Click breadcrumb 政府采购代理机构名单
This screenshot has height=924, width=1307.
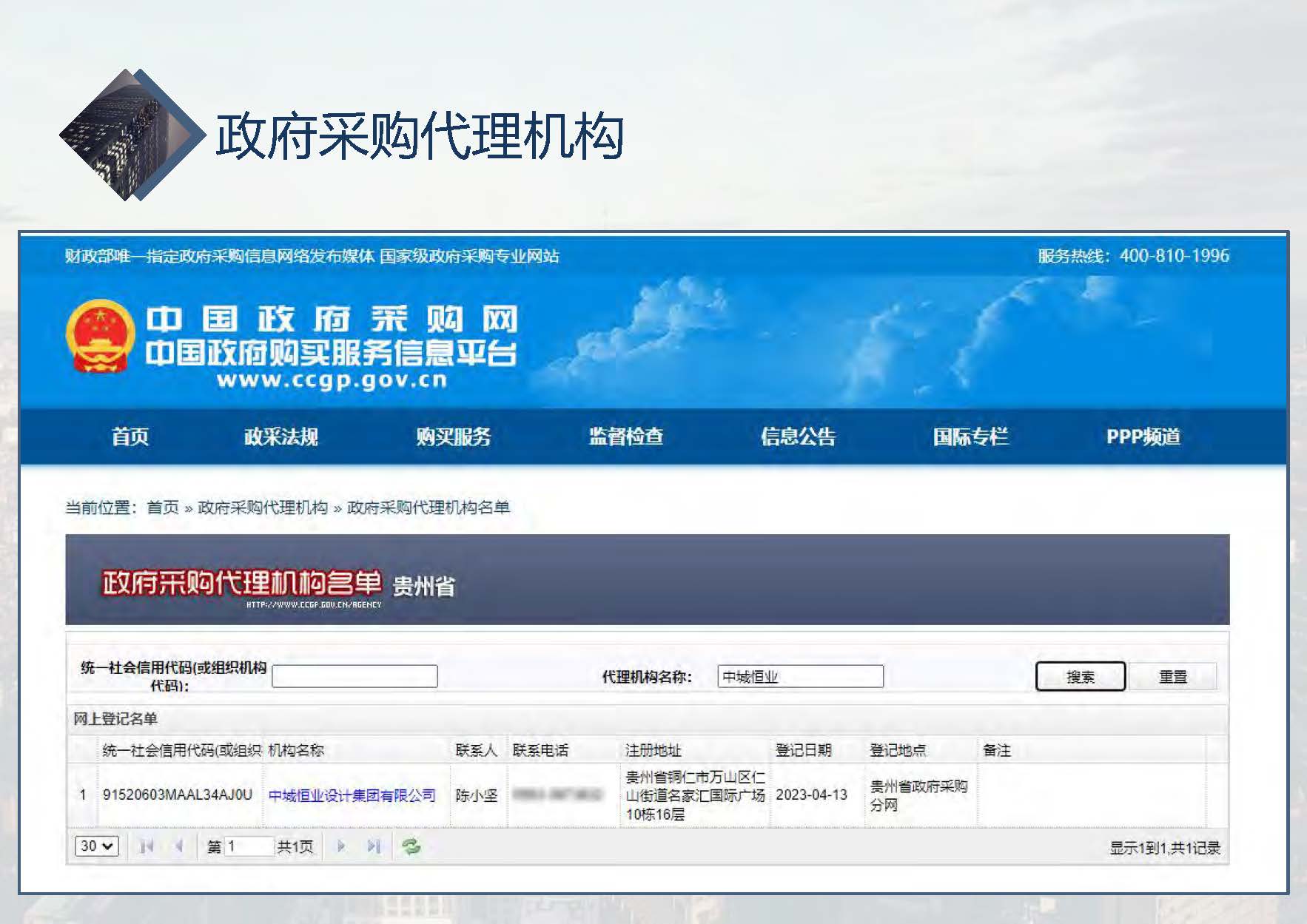pos(429,507)
